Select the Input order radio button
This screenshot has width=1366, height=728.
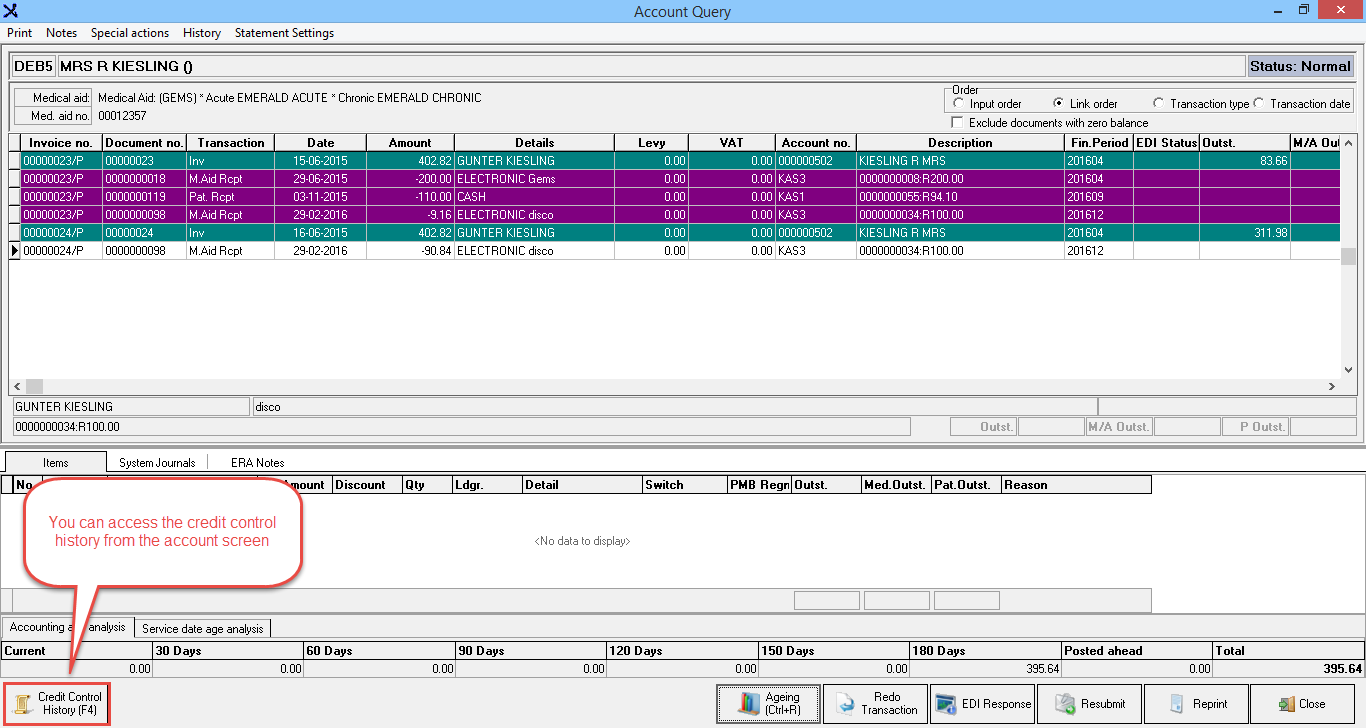(x=959, y=104)
